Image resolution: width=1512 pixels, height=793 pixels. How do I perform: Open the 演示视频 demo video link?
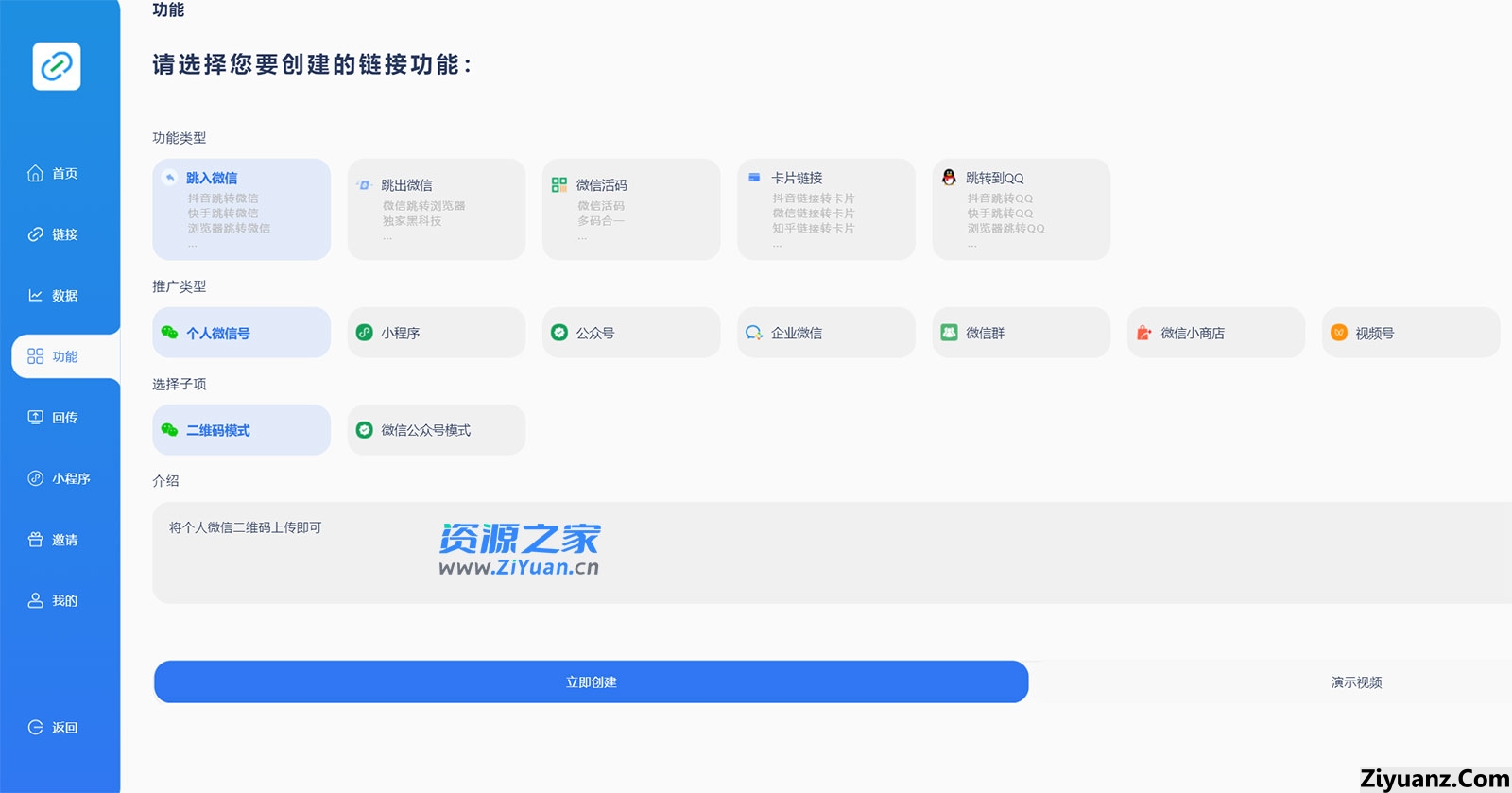tap(1357, 682)
